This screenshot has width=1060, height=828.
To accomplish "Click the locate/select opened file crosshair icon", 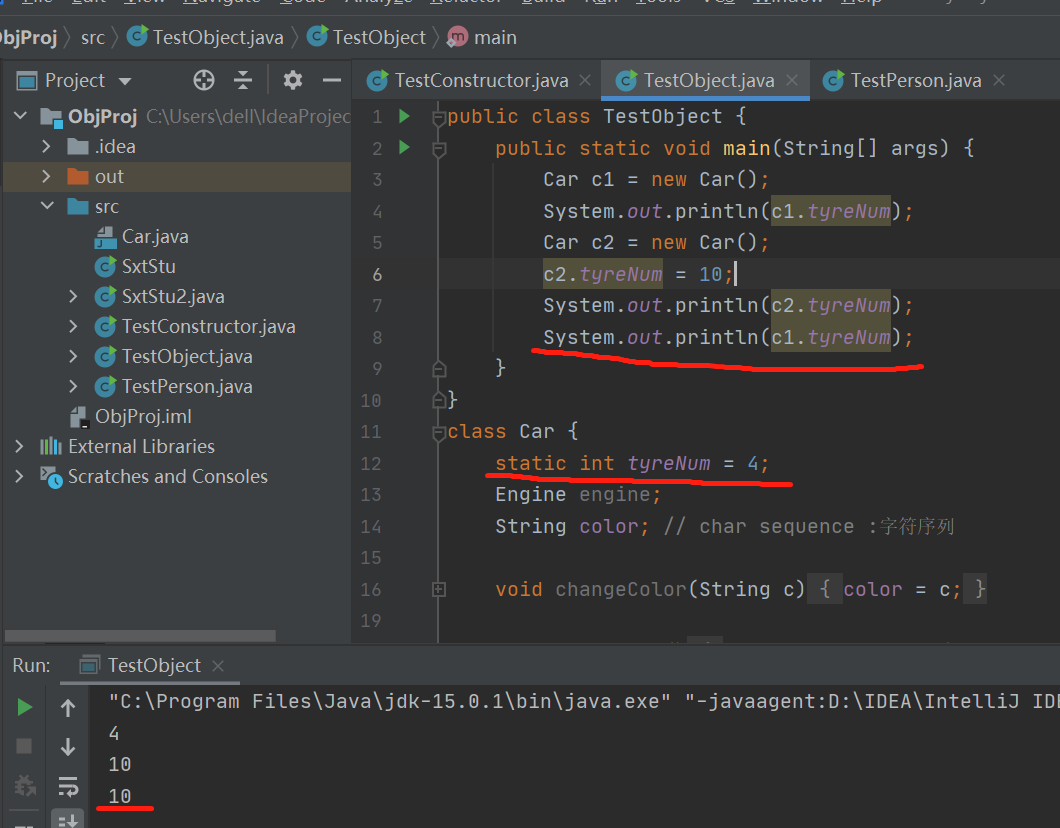I will tap(203, 80).
